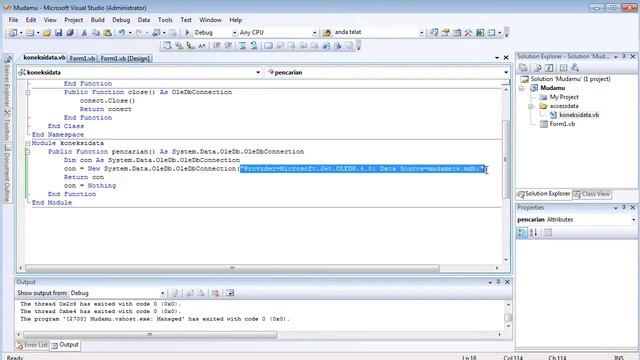Viewport: 640px width, 360px height.
Task: Close the Output panel
Action: [507, 282]
